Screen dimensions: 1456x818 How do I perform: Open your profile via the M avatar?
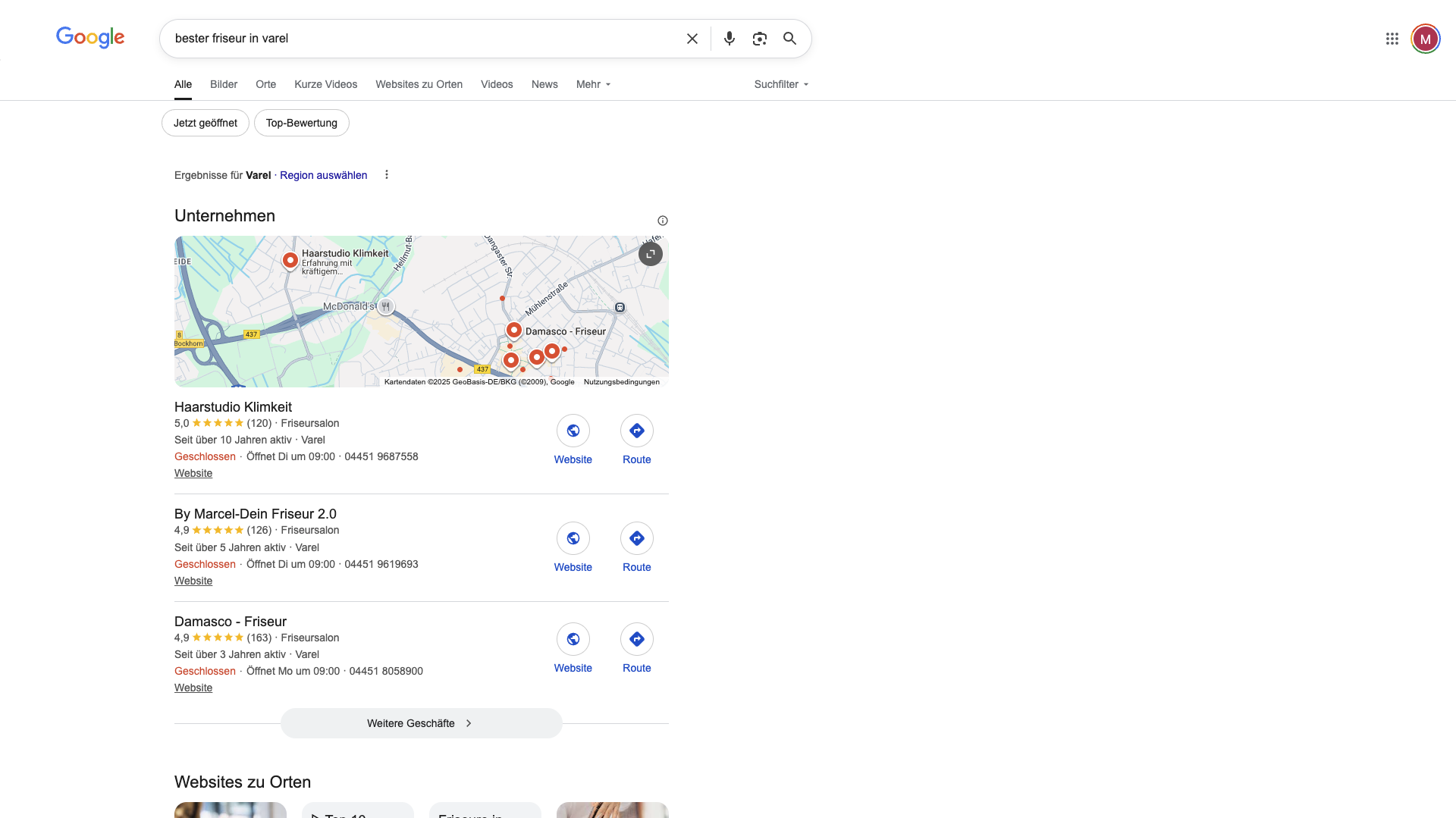pyautogui.click(x=1426, y=38)
